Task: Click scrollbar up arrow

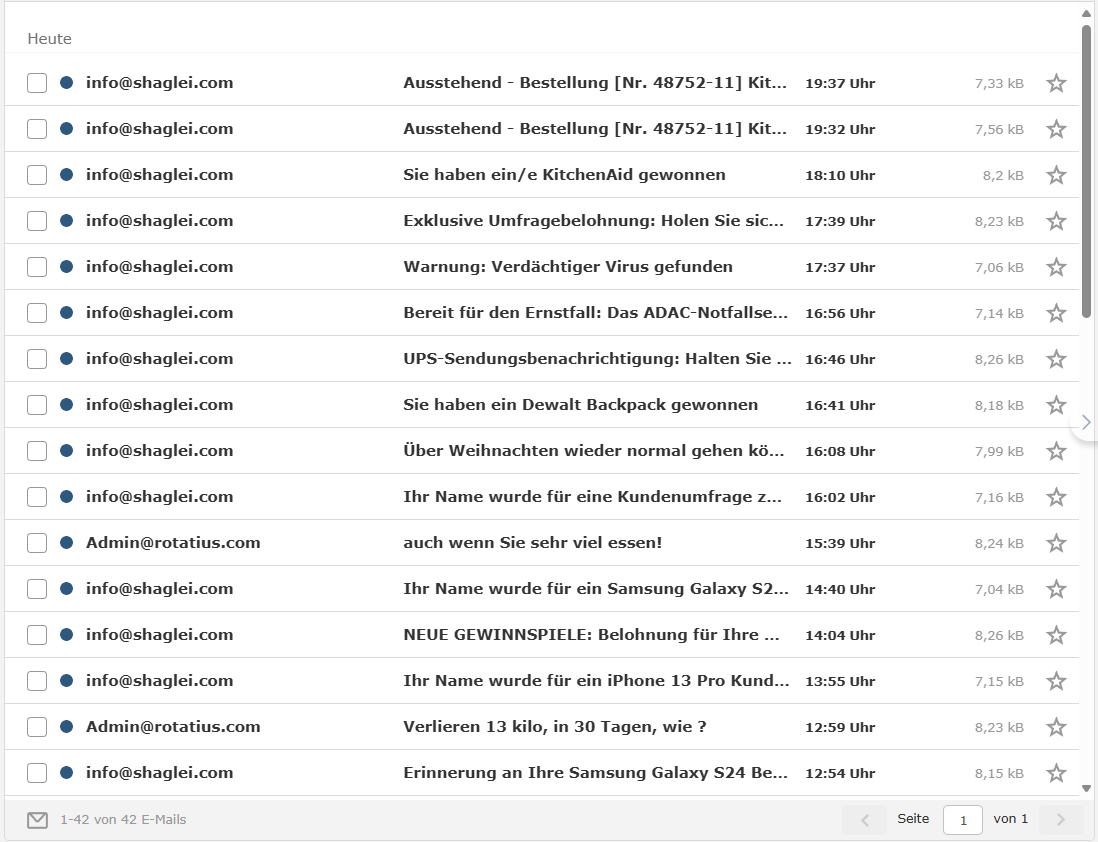Action: pyautogui.click(x=1087, y=13)
